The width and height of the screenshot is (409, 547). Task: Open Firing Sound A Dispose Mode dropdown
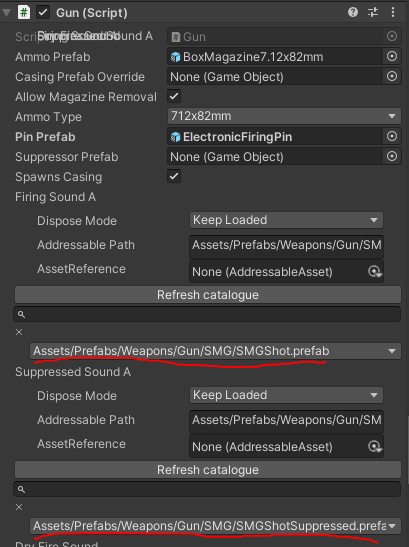click(x=286, y=220)
